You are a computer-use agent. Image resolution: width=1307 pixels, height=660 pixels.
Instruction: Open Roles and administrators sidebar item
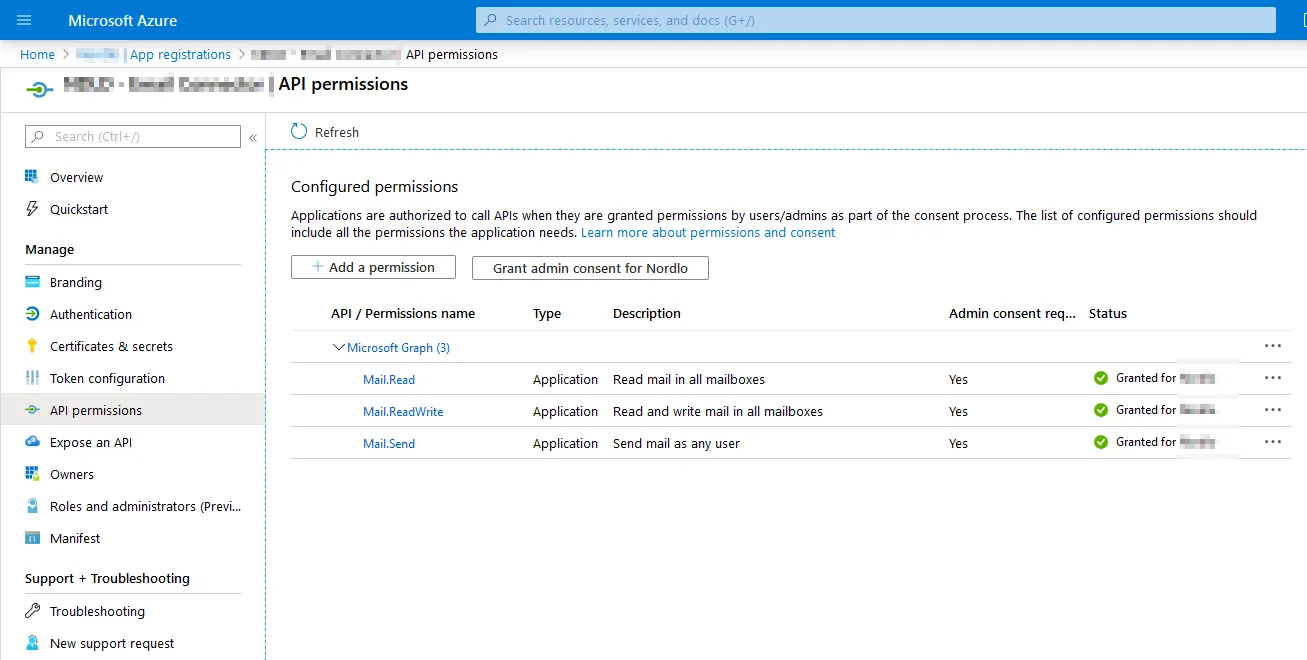[145, 506]
